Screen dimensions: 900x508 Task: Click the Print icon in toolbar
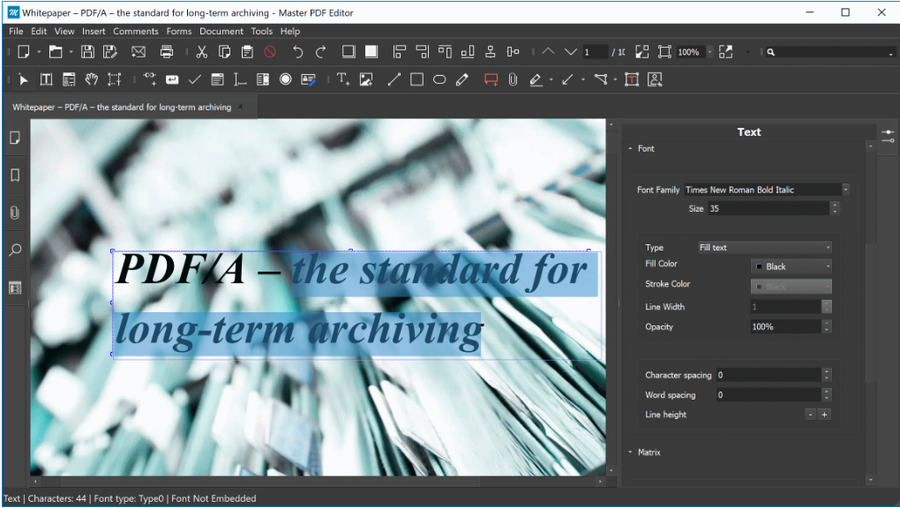tap(167, 52)
